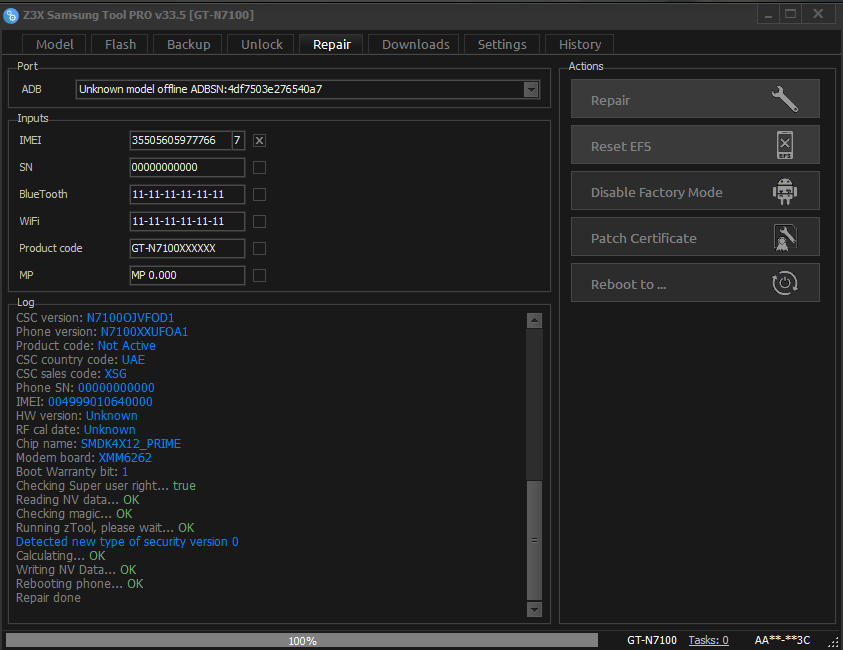Viewport: 843px width, 650px height.
Task: Focus the MP input field
Action: 187,275
